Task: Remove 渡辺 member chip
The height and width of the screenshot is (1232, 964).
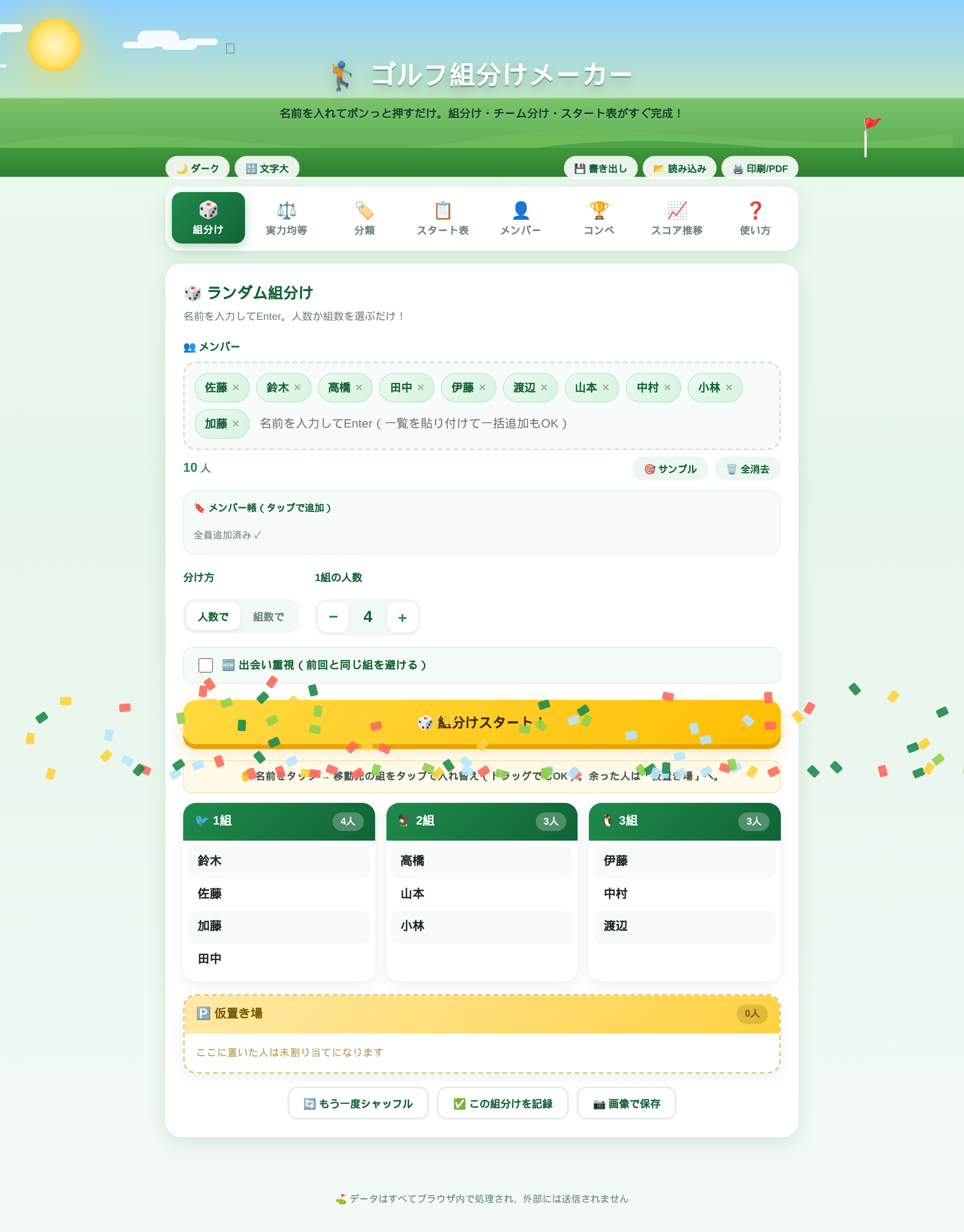Action: (544, 387)
